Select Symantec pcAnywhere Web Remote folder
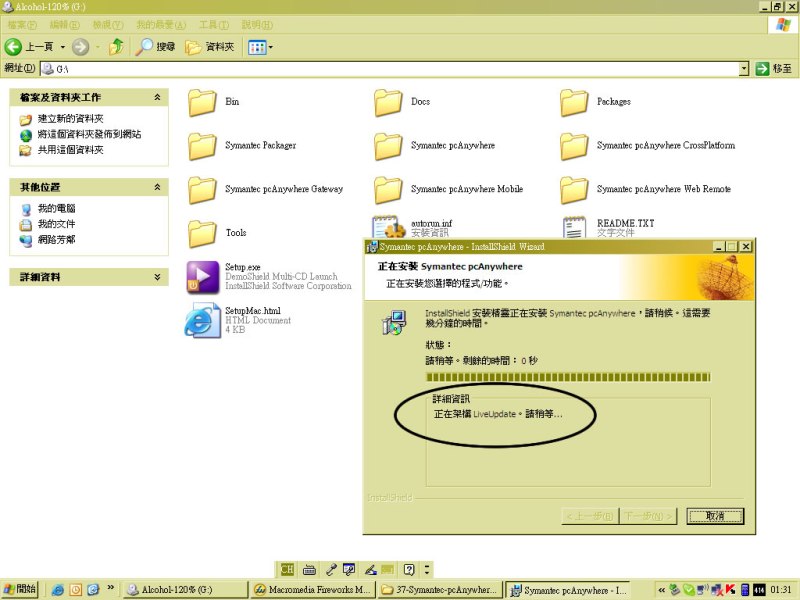800x600 pixels. 645,189
